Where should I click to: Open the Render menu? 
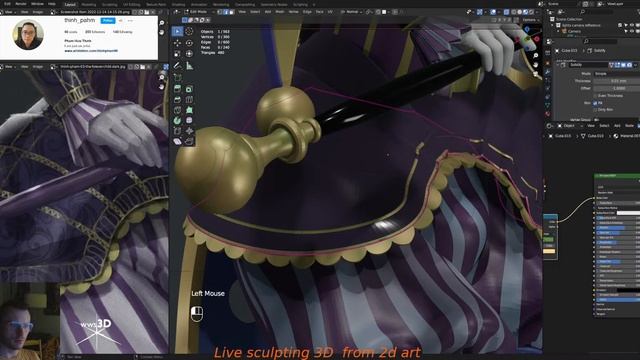click(21, 4)
